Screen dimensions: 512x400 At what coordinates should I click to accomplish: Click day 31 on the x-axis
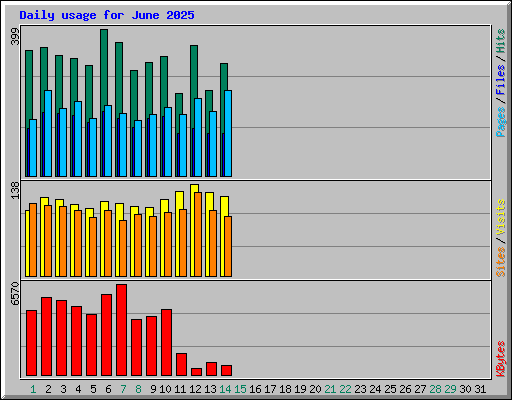[x=480, y=389]
